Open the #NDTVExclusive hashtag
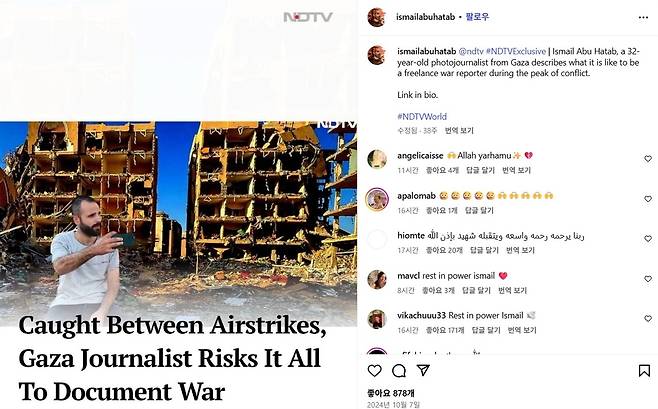658x409 pixels. click(x=516, y=51)
